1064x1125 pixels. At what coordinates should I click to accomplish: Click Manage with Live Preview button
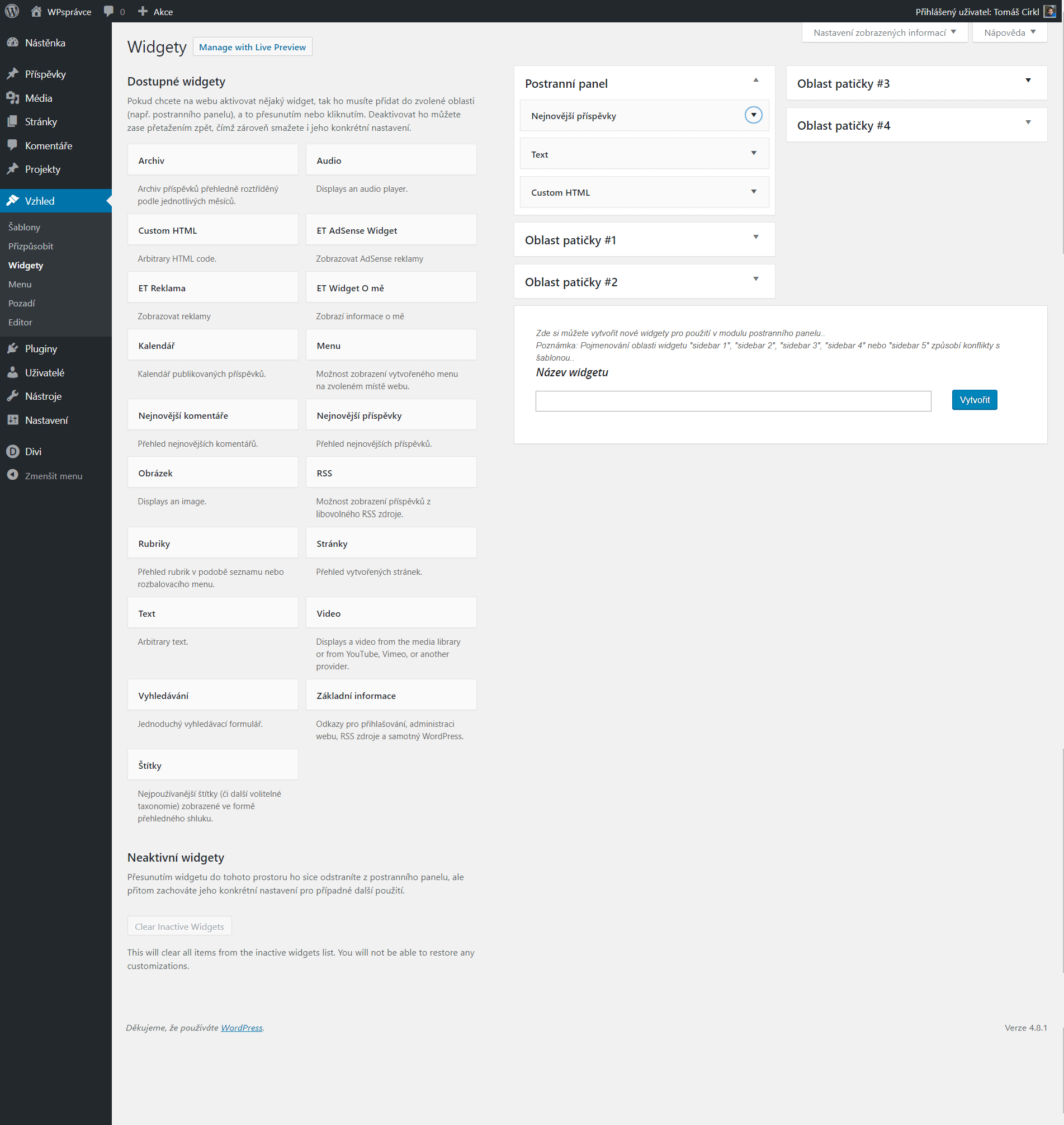(252, 47)
